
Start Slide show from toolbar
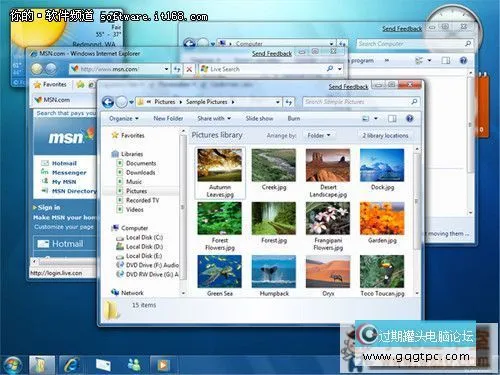pyautogui.click(x=259, y=118)
